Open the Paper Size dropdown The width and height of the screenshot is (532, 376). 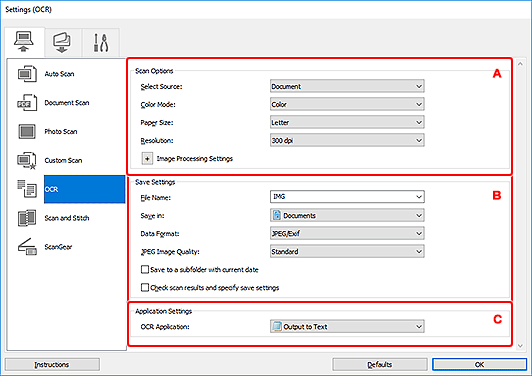(x=347, y=122)
